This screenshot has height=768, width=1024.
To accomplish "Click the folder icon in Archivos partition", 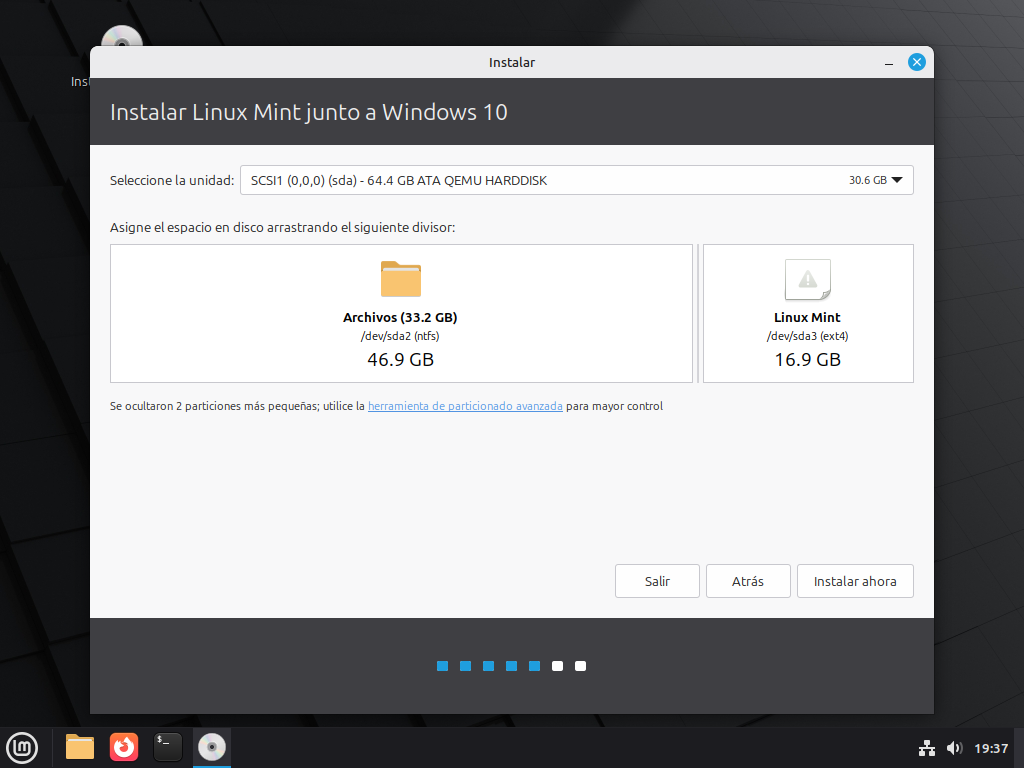I will [x=400, y=279].
